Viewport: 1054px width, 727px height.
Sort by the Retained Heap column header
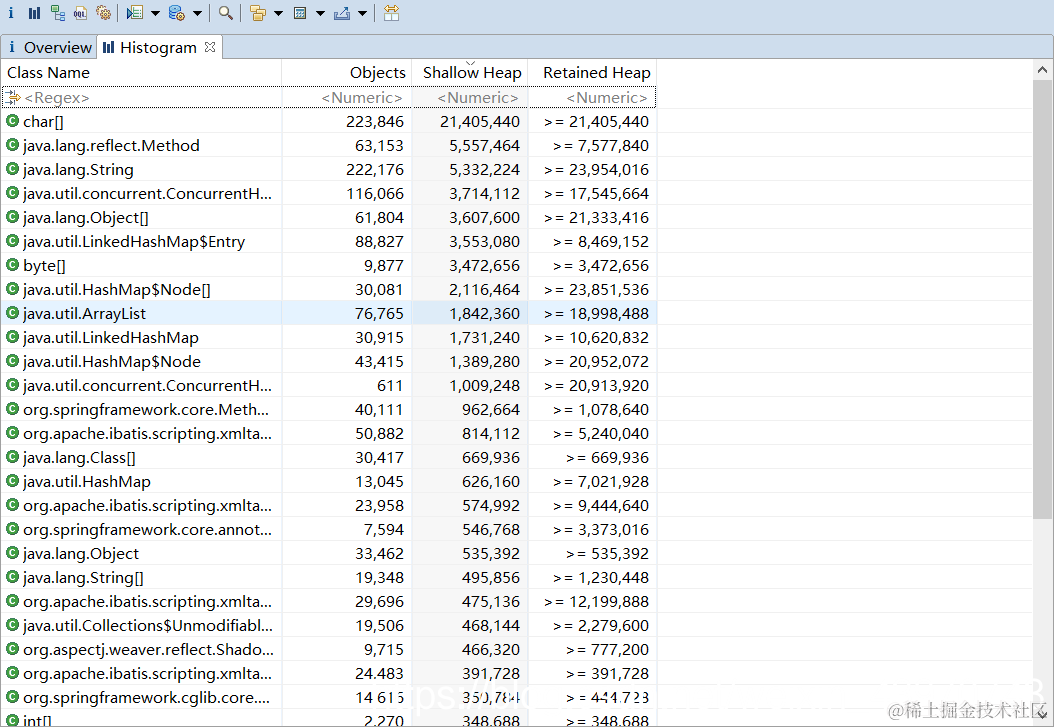[592, 73]
